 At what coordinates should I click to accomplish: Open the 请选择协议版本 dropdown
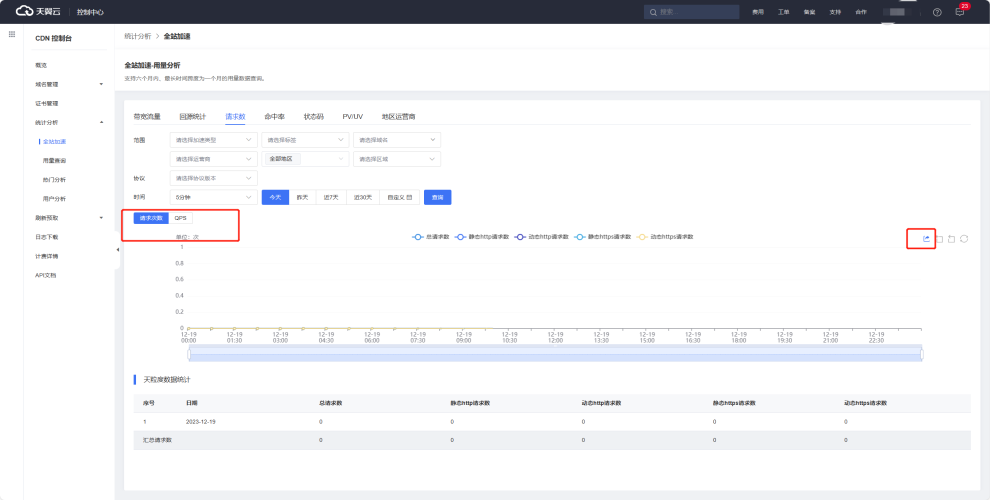click(x=213, y=179)
